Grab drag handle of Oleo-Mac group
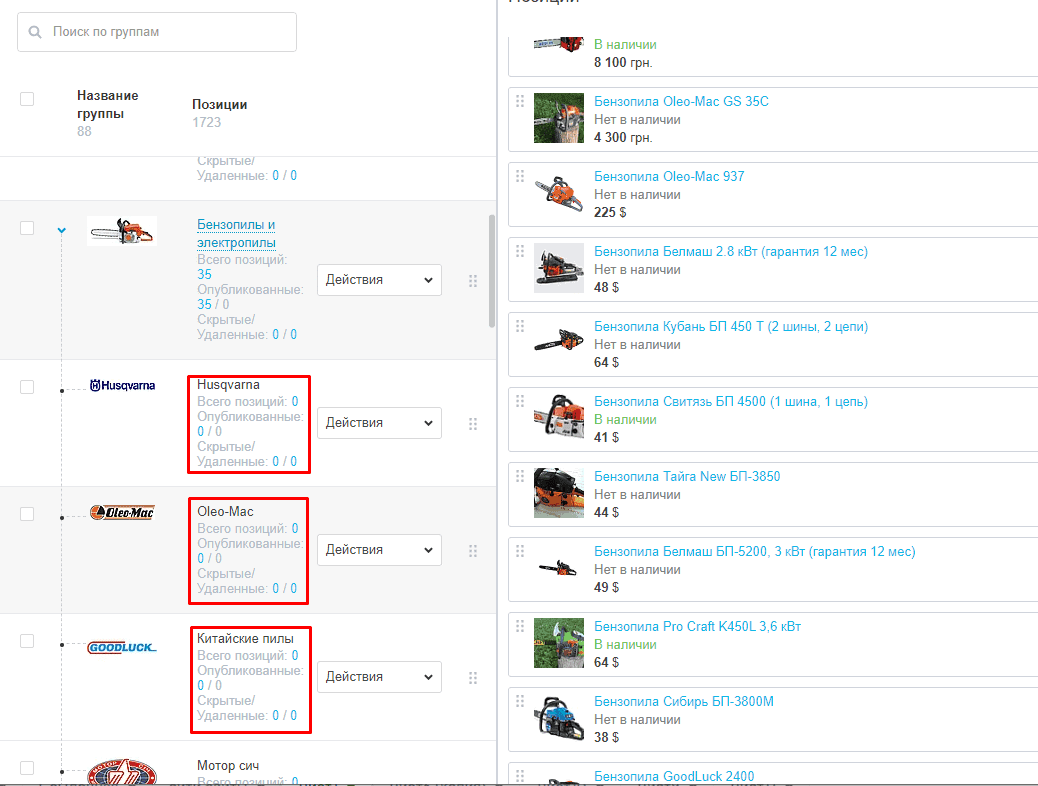This screenshot has height=786, width=1038. pyautogui.click(x=473, y=551)
